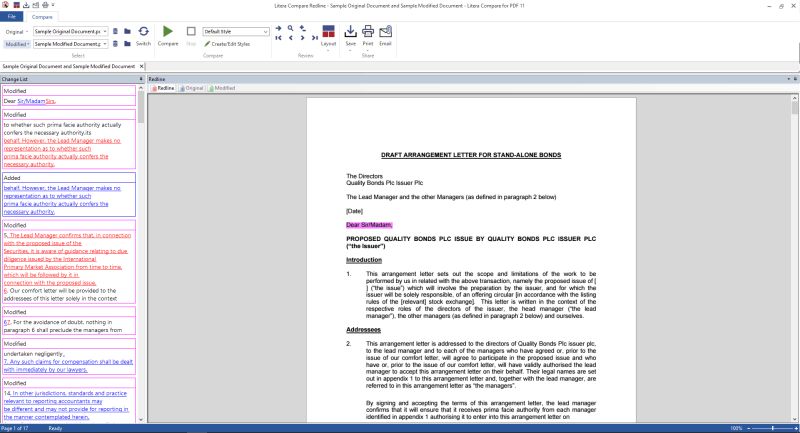This screenshot has width=800, height=433.
Task: Clear the modified document with trash icon
Action: pyautogui.click(x=115, y=44)
